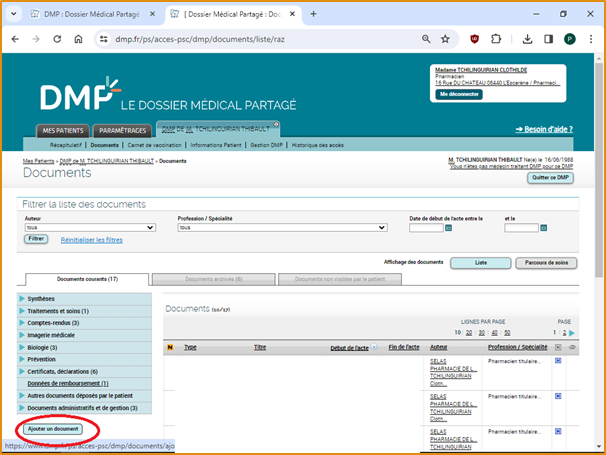Close the patient TCHILINGUIRIAN THIBAULT tab

pyautogui.click(x=276, y=125)
